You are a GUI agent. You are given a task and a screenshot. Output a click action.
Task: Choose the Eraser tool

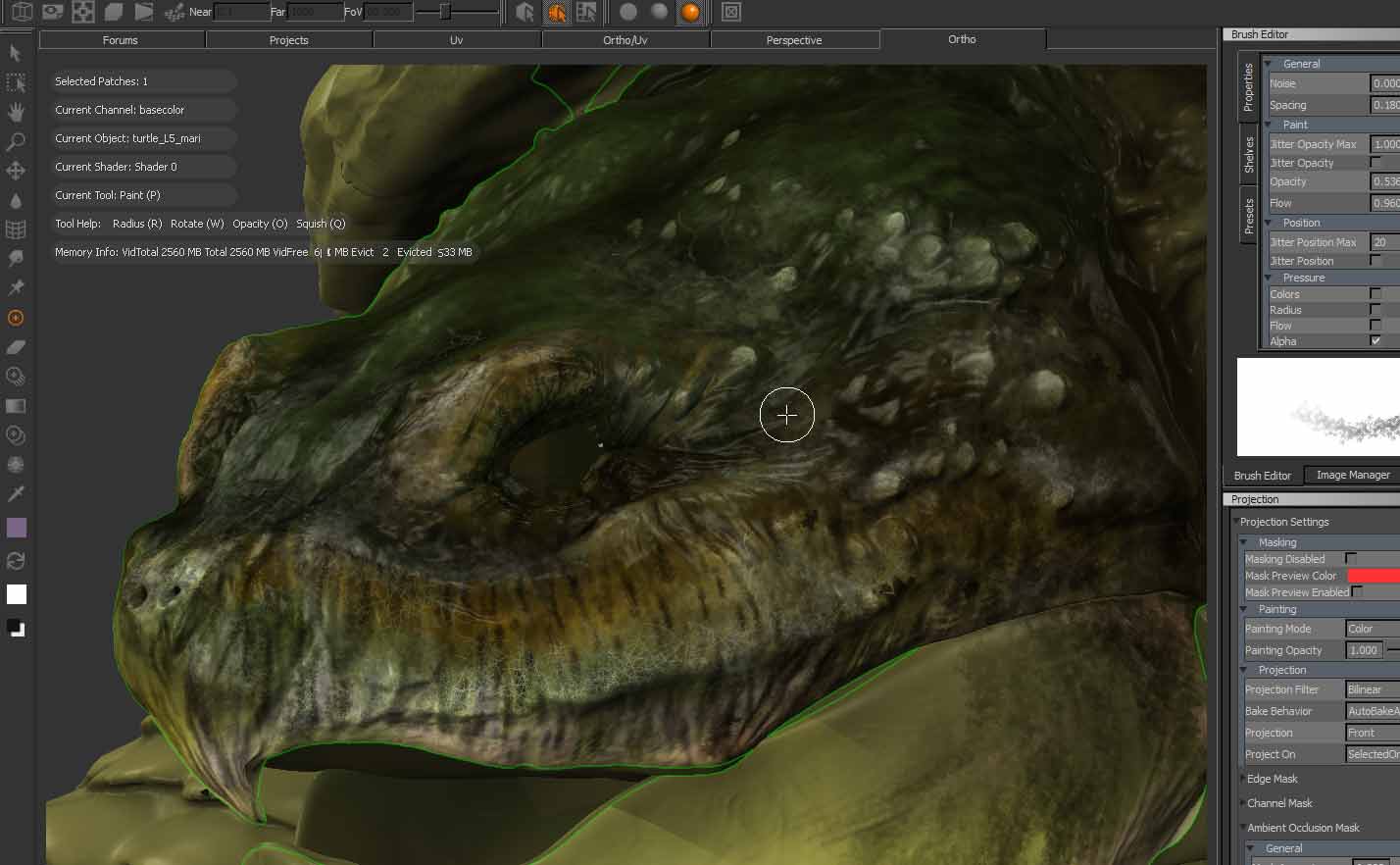coord(16,347)
